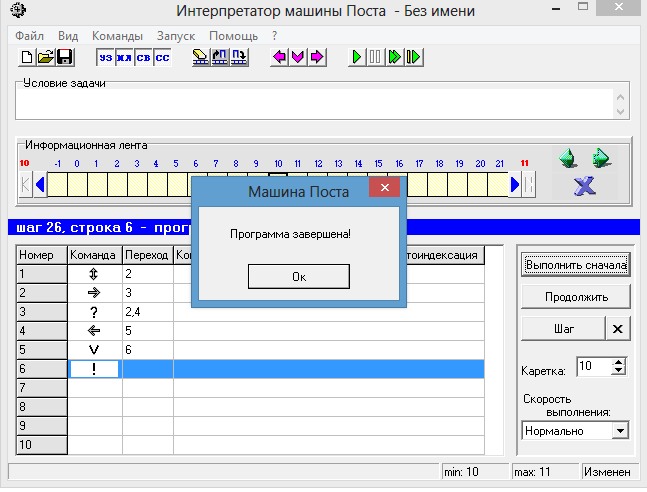This screenshot has width=647, height=492.
Task: Insert the move-right arrow command icon
Action: tap(317, 57)
